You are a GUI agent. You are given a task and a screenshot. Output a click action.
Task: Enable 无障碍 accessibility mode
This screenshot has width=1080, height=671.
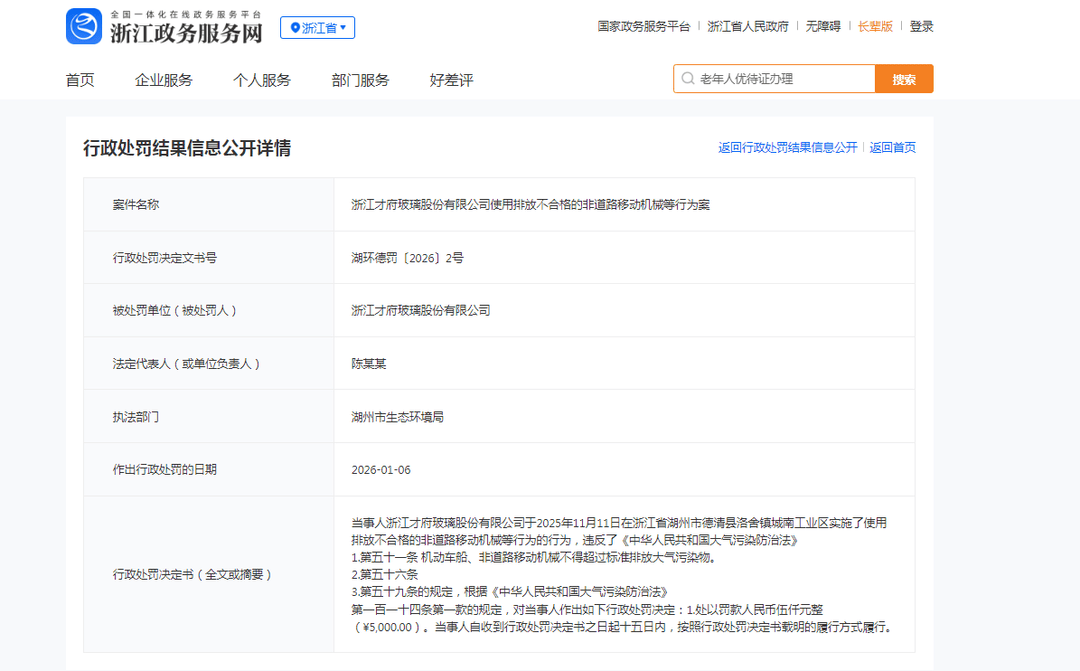pyautogui.click(x=823, y=27)
